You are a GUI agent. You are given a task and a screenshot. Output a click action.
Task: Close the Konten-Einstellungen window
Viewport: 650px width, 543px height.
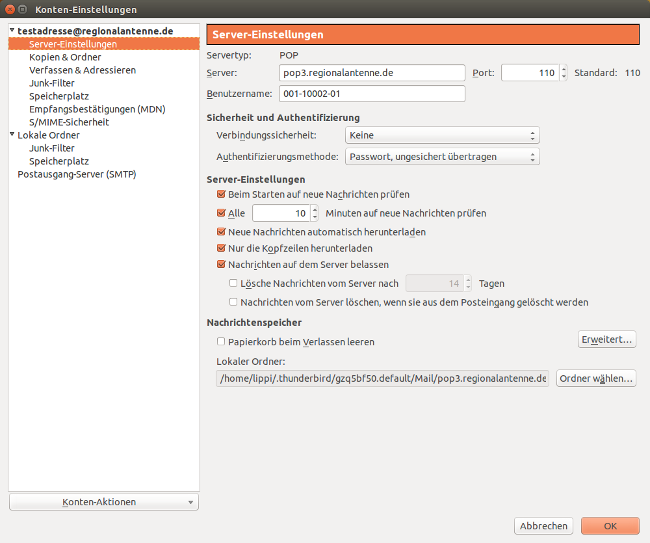coord(12,9)
